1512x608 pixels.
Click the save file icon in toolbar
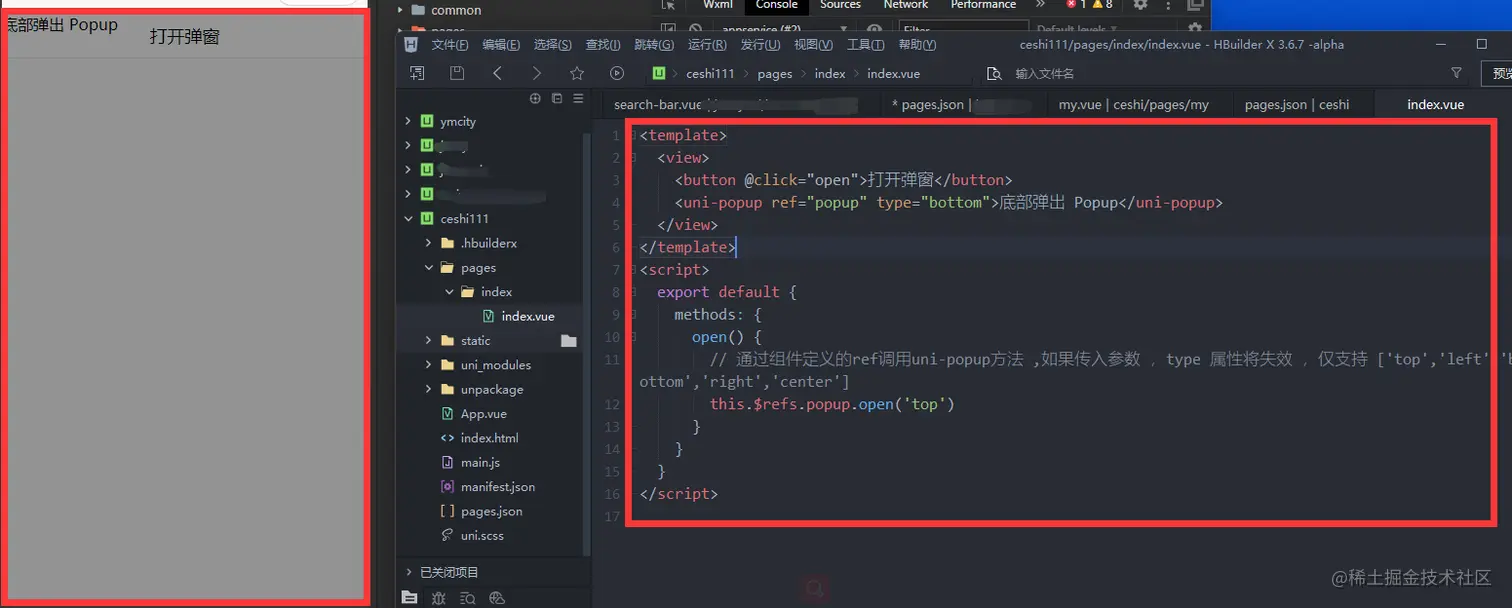coord(457,73)
